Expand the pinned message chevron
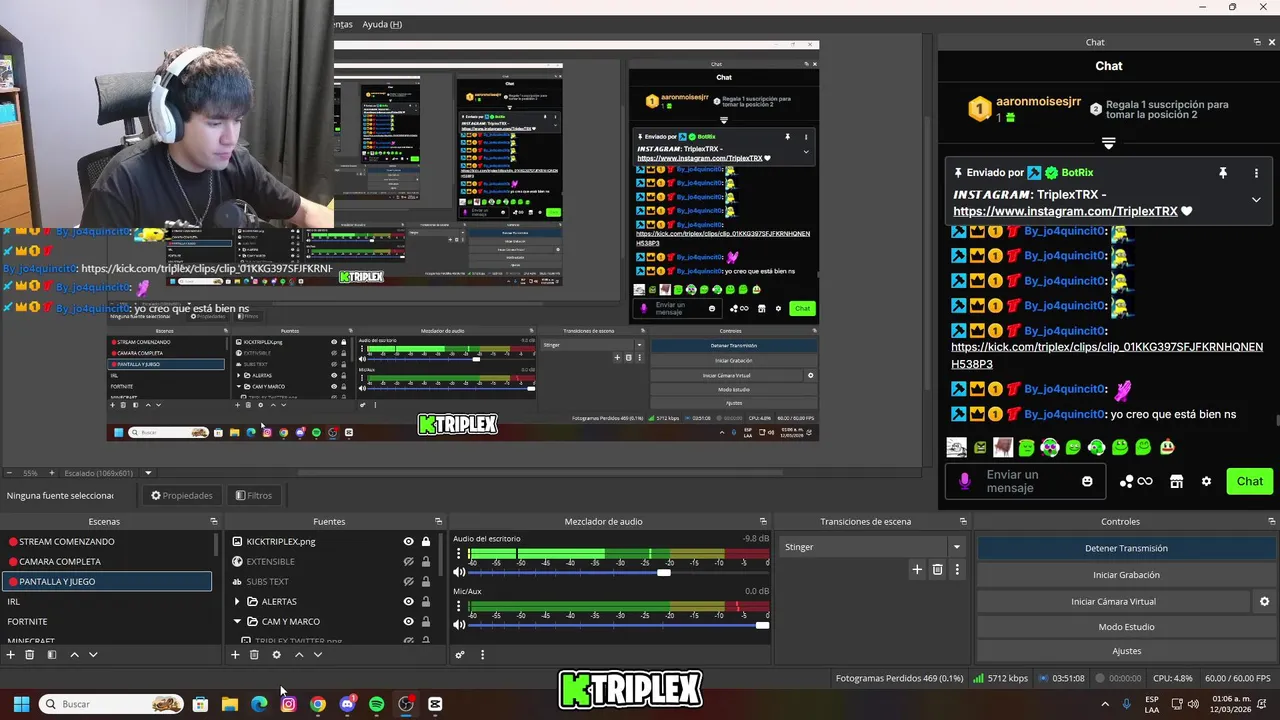 pos(1256,200)
